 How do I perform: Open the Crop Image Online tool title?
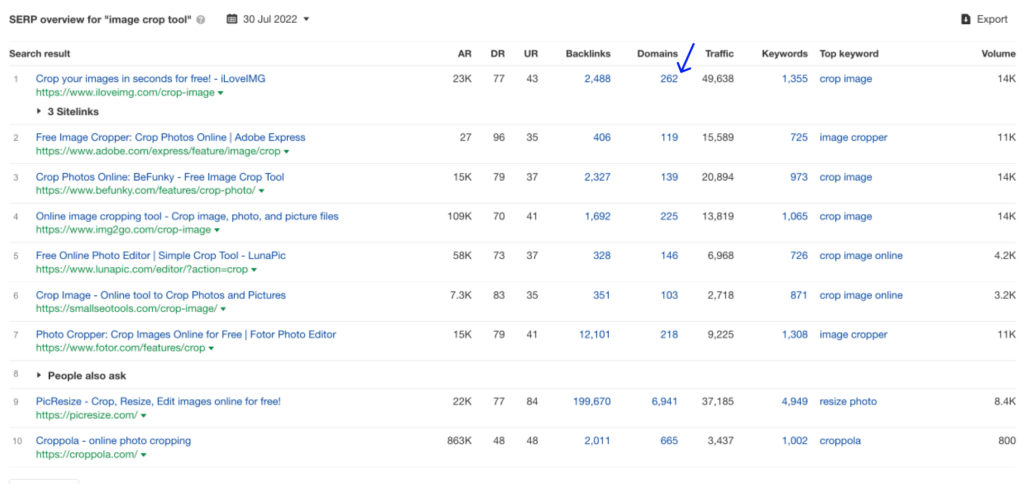coord(161,295)
